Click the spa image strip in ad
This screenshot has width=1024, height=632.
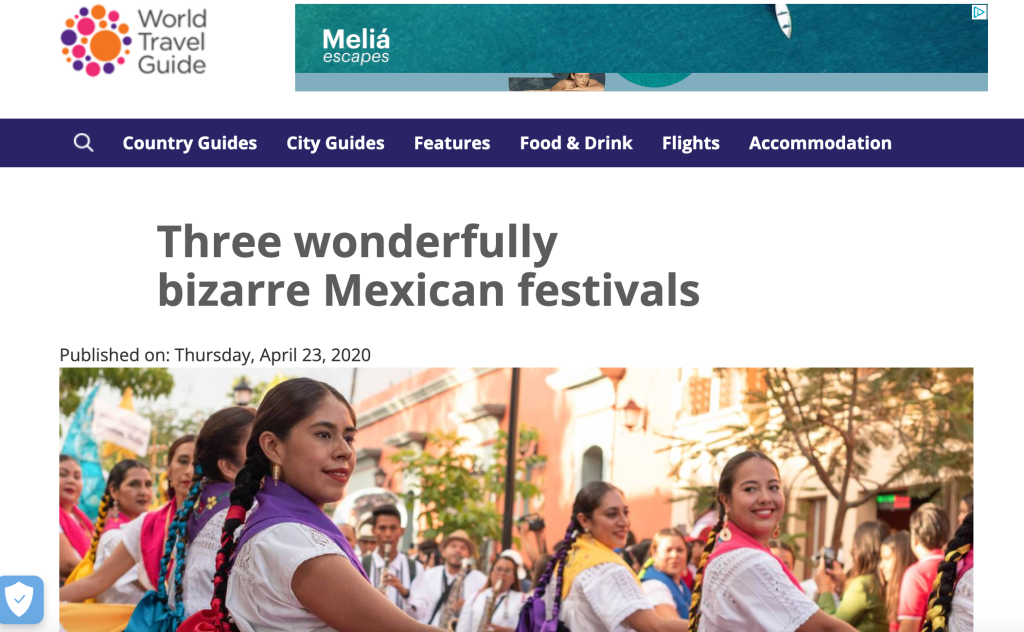pyautogui.click(x=556, y=82)
